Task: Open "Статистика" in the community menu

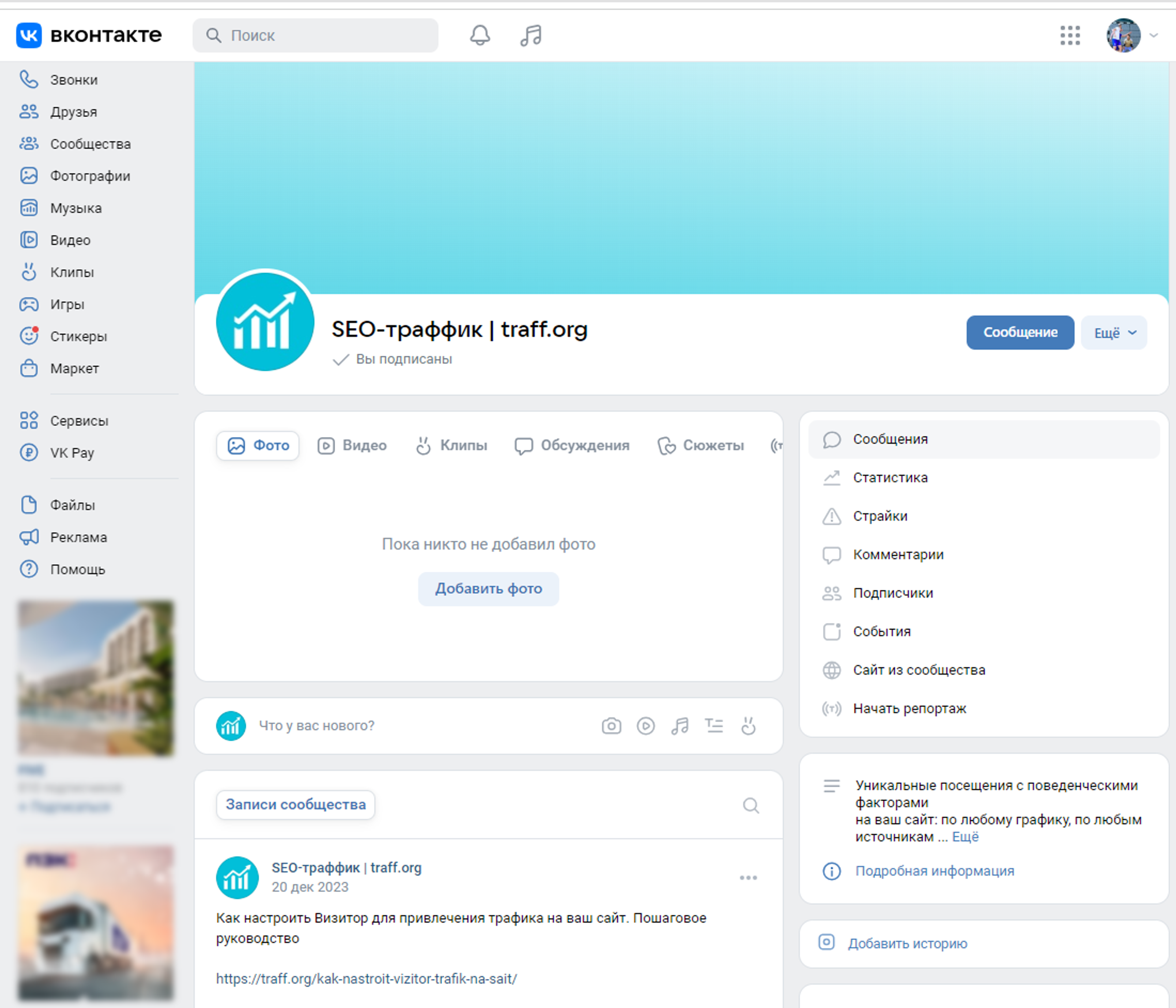Action: point(890,477)
